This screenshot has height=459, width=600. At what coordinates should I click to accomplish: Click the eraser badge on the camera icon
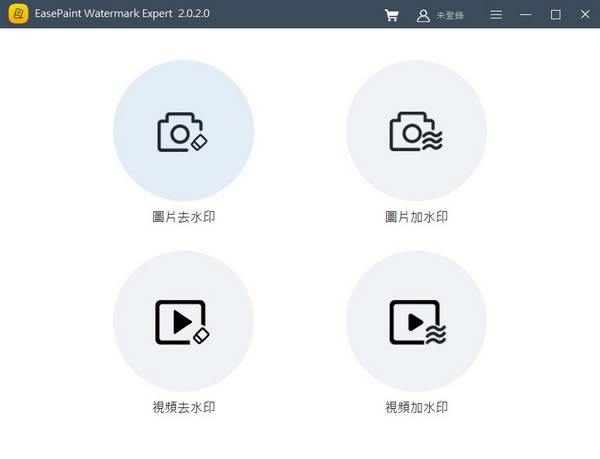click(198, 143)
